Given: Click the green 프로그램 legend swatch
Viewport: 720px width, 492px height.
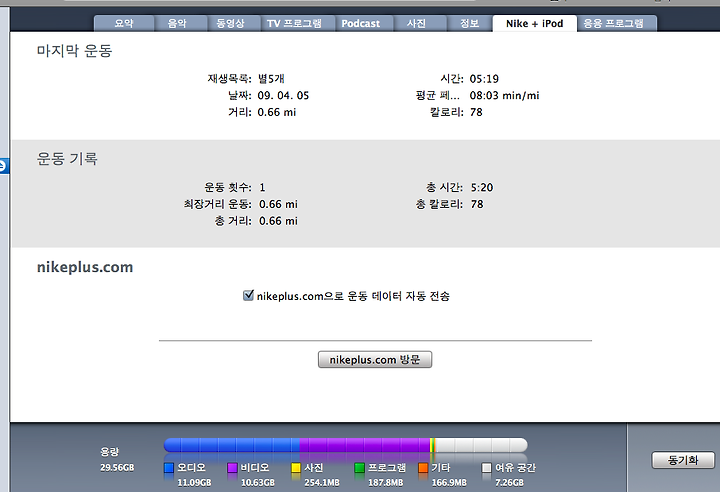Looking at the screenshot, I should click(360, 468).
